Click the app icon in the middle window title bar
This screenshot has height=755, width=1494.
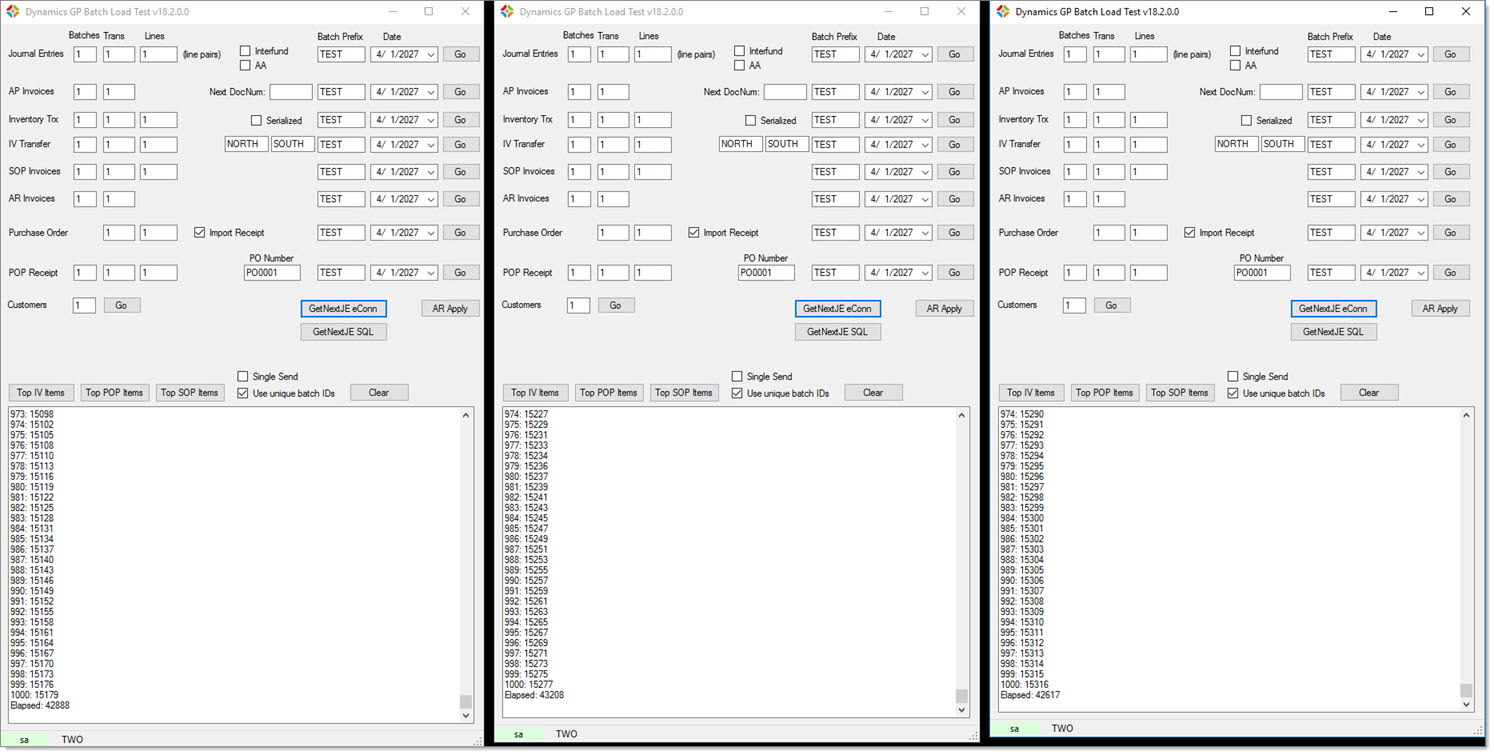coord(507,12)
